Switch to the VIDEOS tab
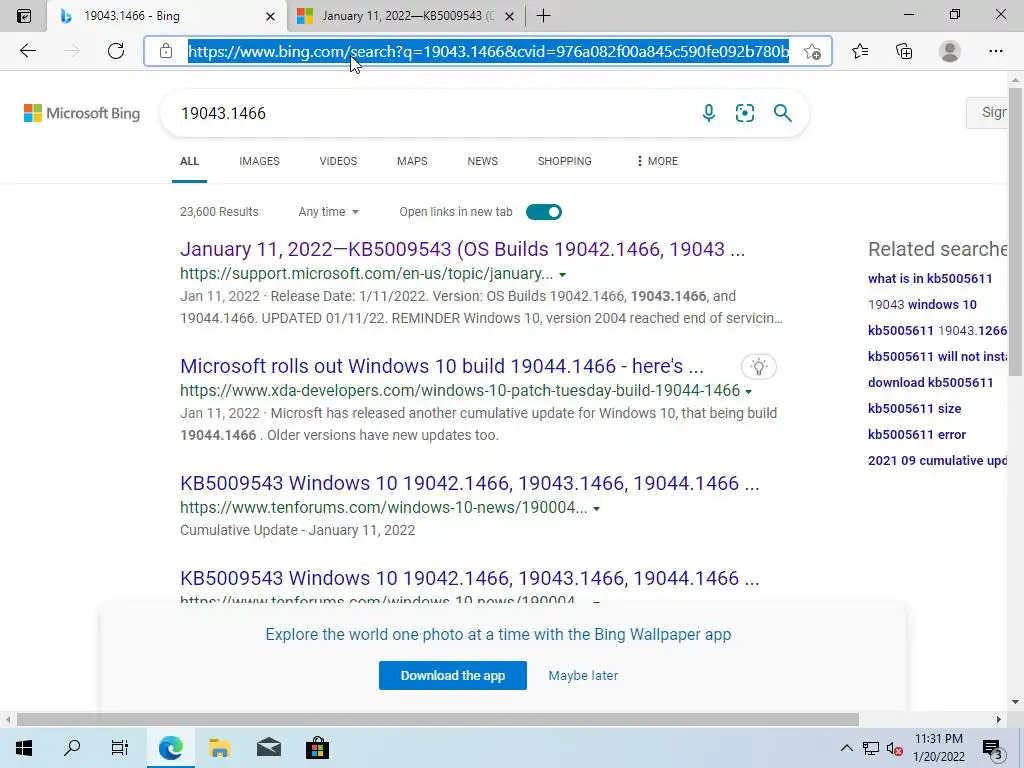1024x768 pixels. [338, 161]
